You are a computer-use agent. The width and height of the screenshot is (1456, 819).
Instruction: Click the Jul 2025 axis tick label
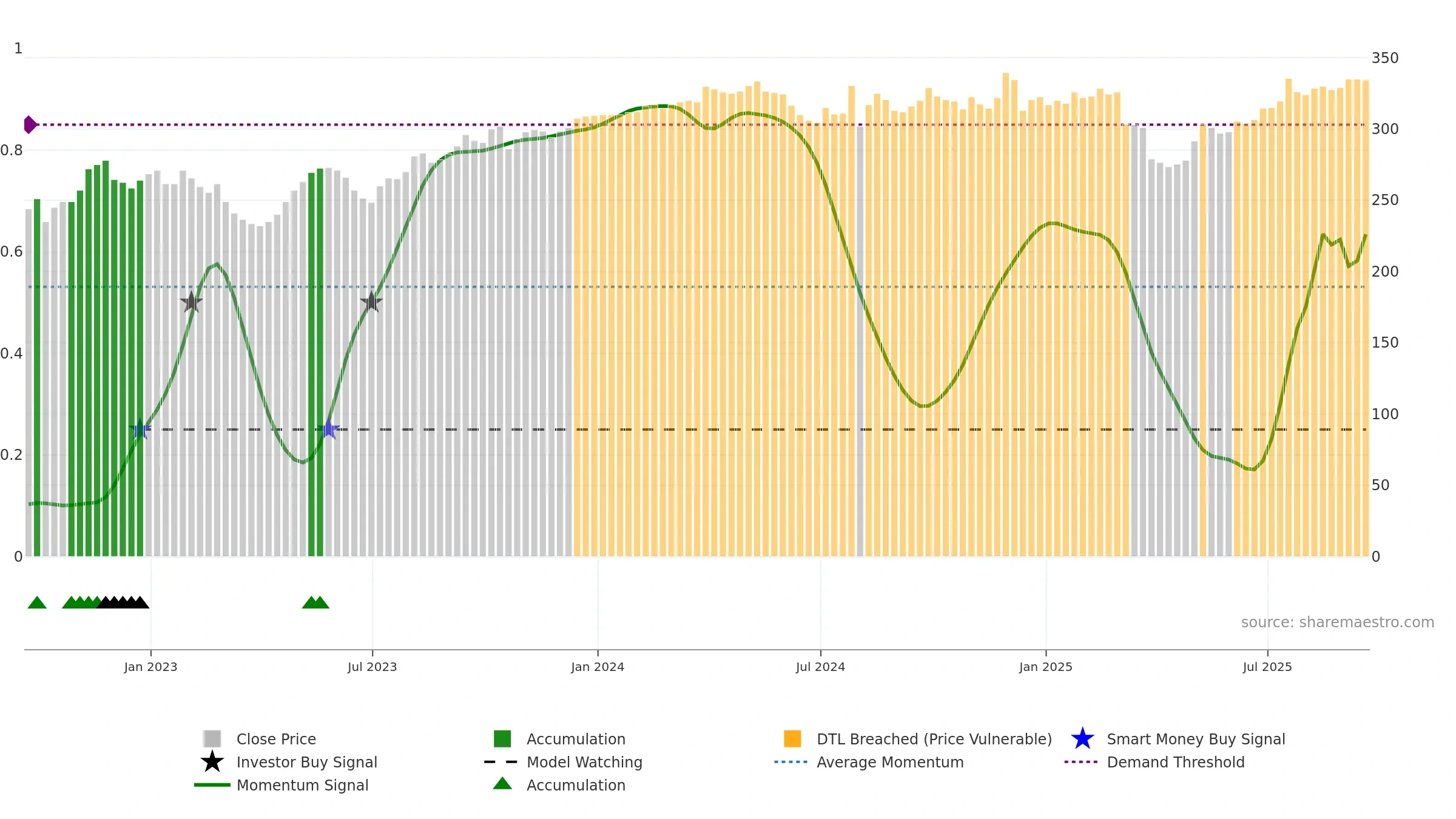point(1267,667)
